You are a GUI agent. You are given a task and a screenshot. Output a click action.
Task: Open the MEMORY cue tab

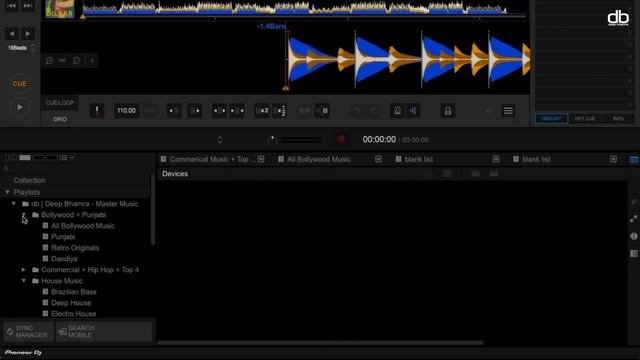[551, 118]
